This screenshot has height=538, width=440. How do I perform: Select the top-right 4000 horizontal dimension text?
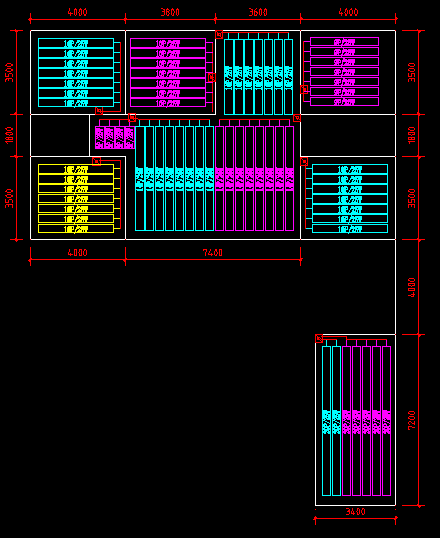[x=348, y=12]
